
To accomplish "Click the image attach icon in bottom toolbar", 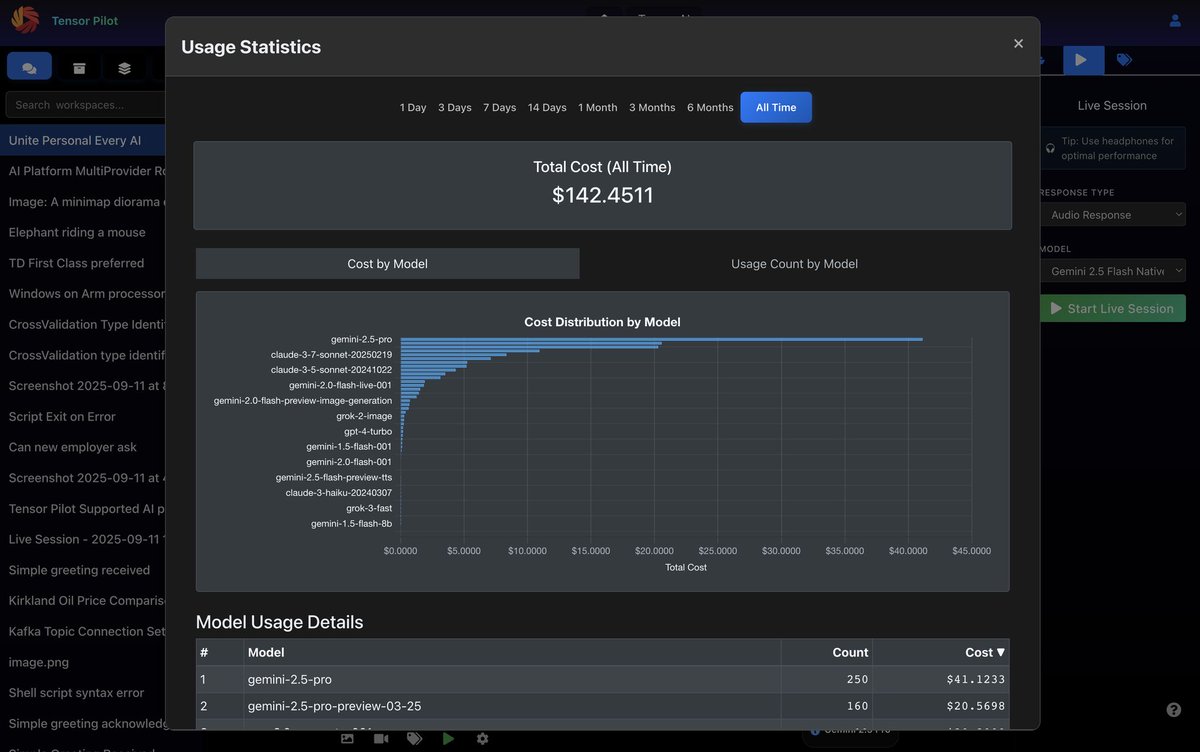I will pyautogui.click(x=347, y=738).
